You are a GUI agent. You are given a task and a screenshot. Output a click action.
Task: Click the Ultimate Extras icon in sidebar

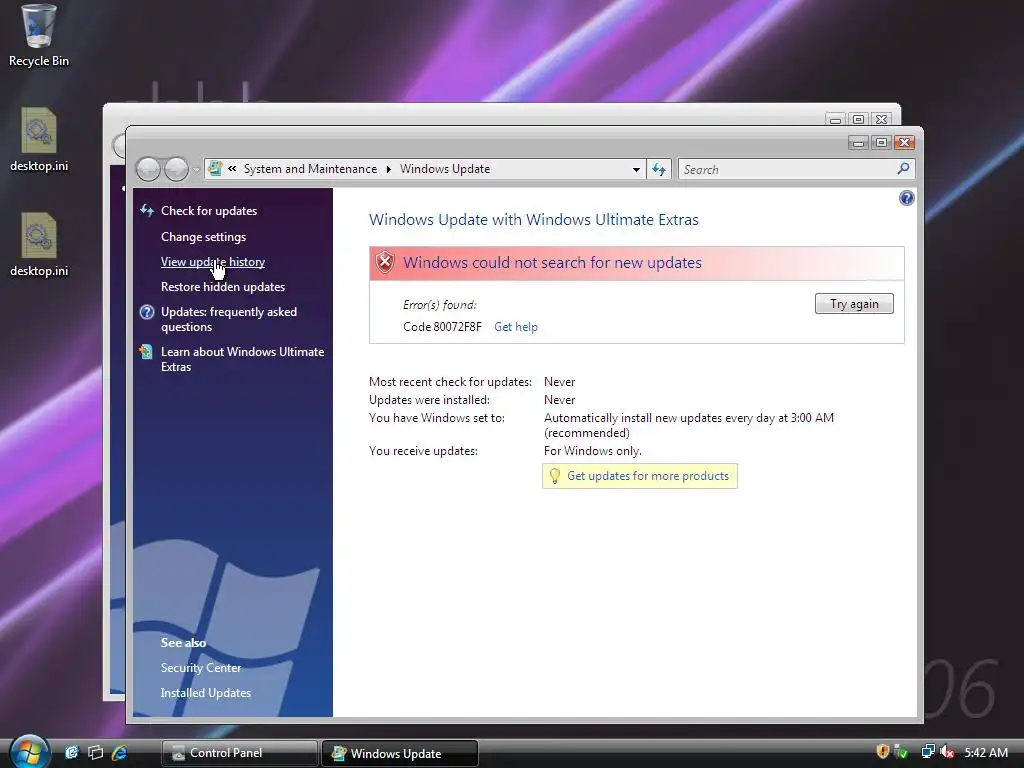(146, 352)
